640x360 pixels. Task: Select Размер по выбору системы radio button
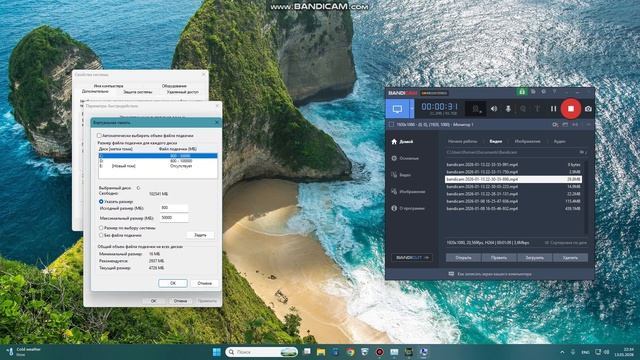(101, 228)
